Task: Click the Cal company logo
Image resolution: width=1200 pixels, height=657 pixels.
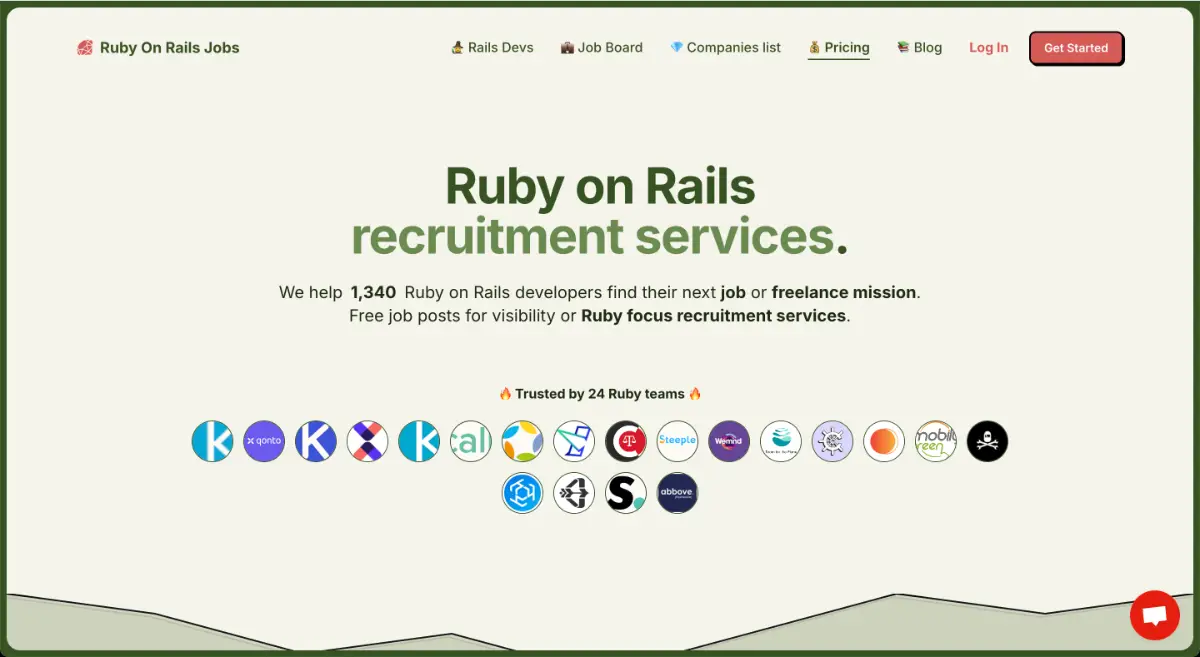Action: tap(471, 441)
